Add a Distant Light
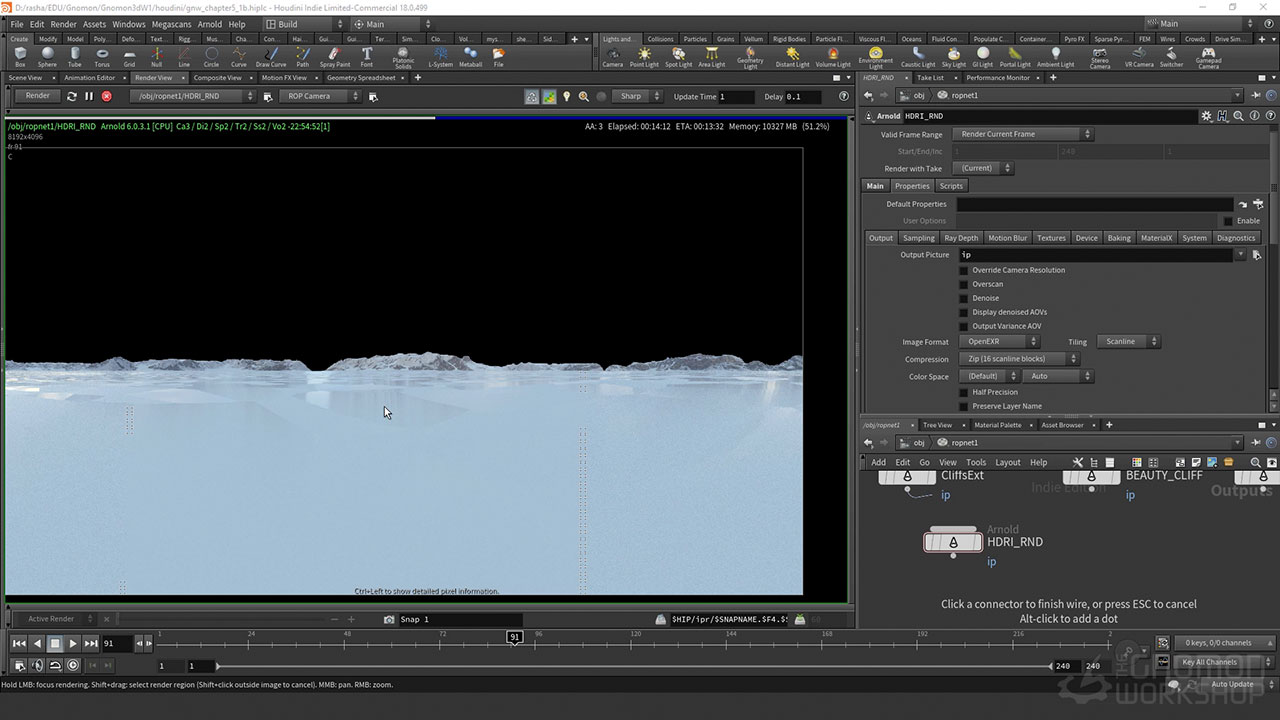Image resolution: width=1280 pixels, height=720 pixels. click(792, 56)
